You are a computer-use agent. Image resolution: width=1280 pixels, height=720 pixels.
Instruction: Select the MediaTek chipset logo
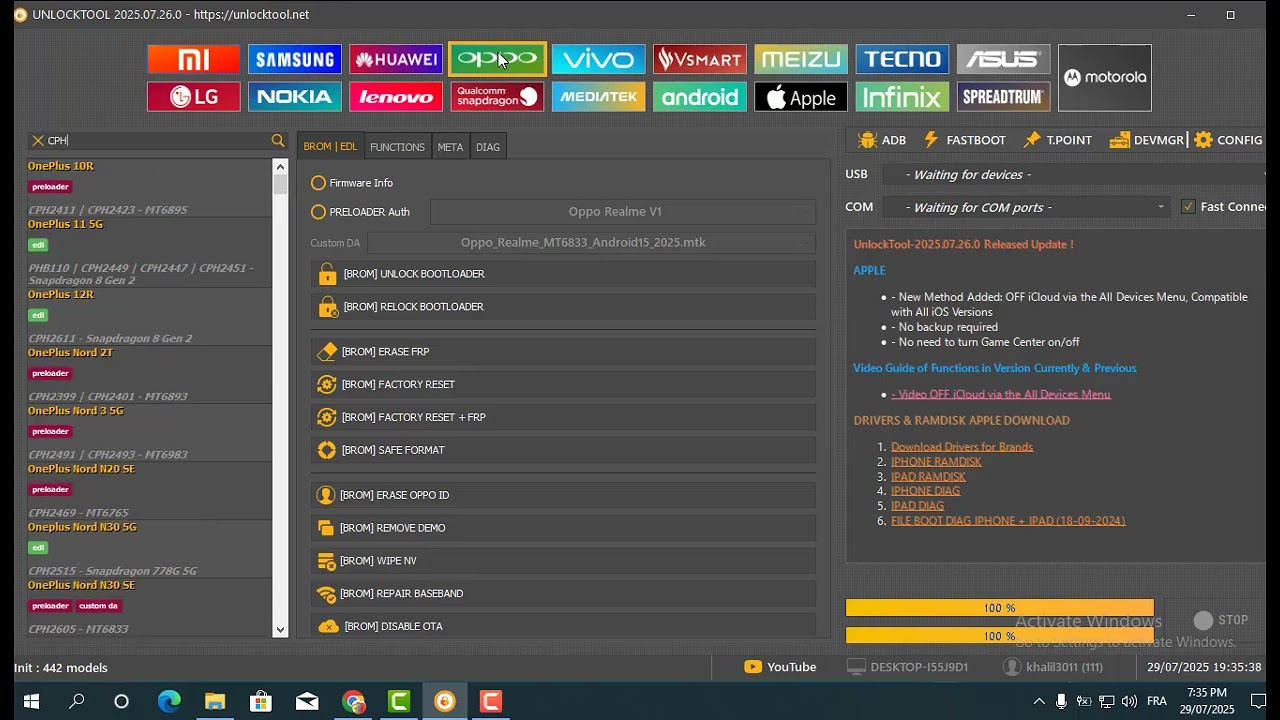pos(598,97)
